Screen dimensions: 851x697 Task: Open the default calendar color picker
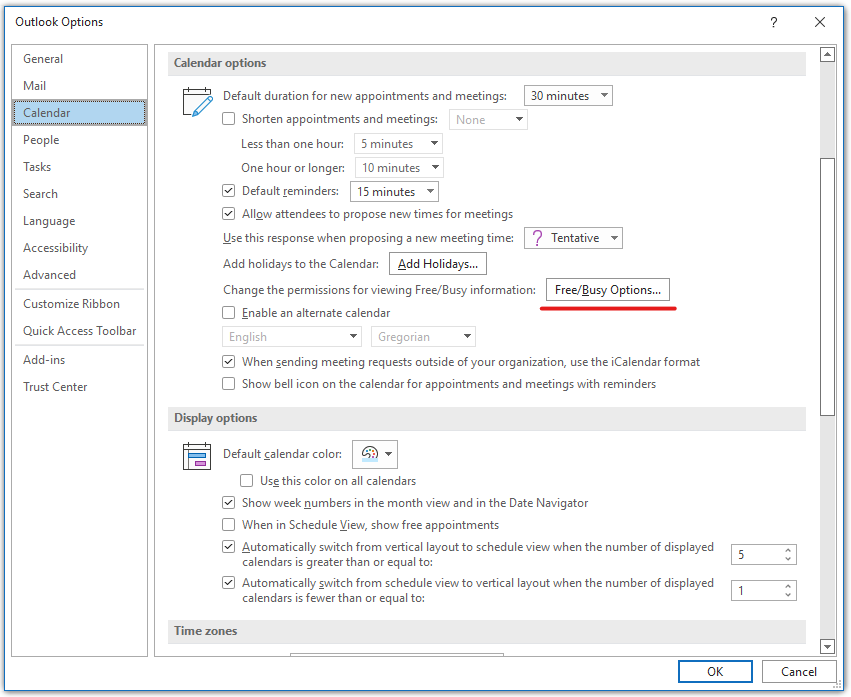click(375, 454)
